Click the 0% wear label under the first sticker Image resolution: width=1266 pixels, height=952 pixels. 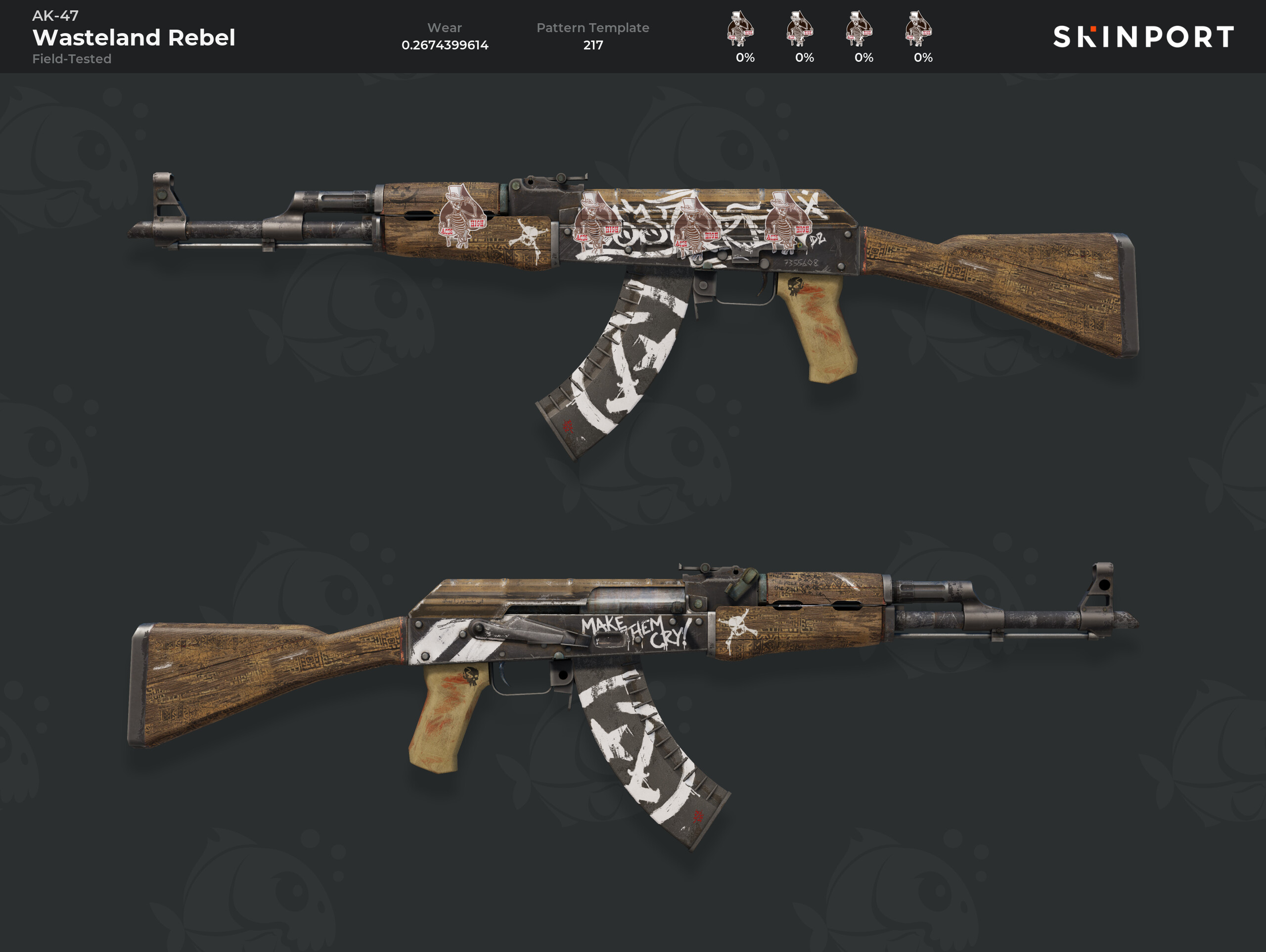[745, 58]
